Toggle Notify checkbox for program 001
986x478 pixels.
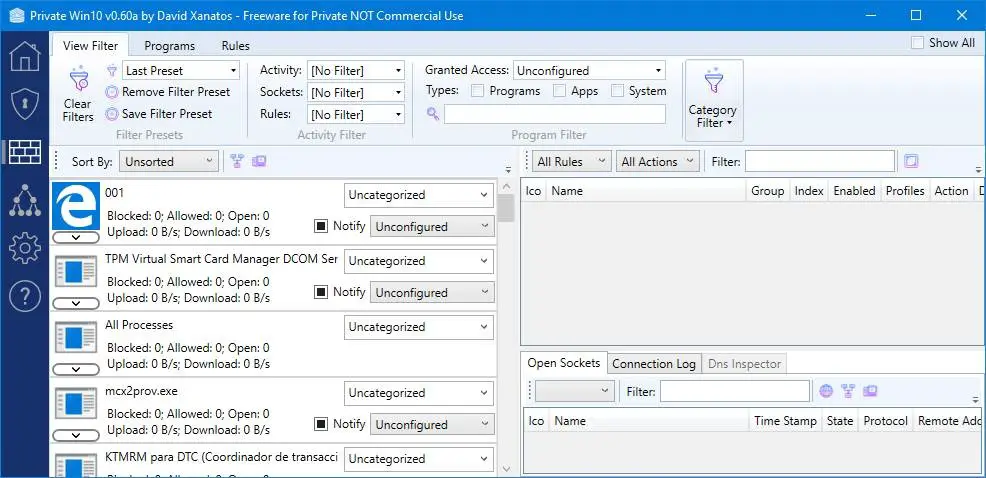pyautogui.click(x=321, y=226)
